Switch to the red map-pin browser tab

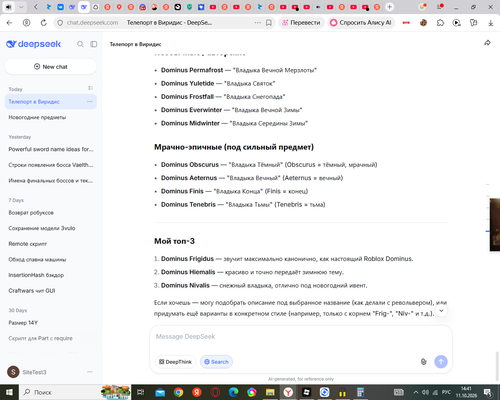tap(119, 7)
